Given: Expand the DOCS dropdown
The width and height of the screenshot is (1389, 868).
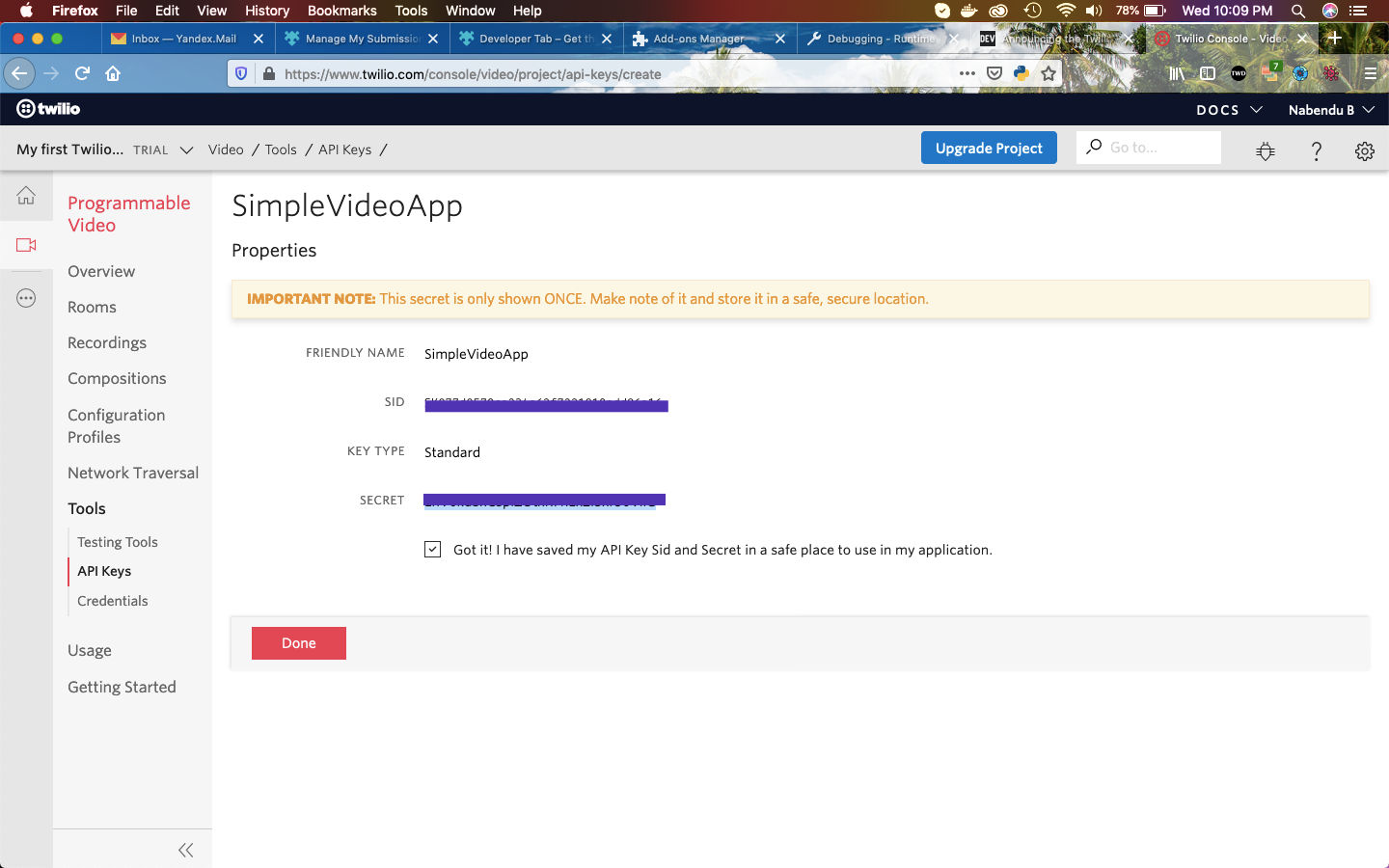Looking at the screenshot, I should coord(1229,109).
